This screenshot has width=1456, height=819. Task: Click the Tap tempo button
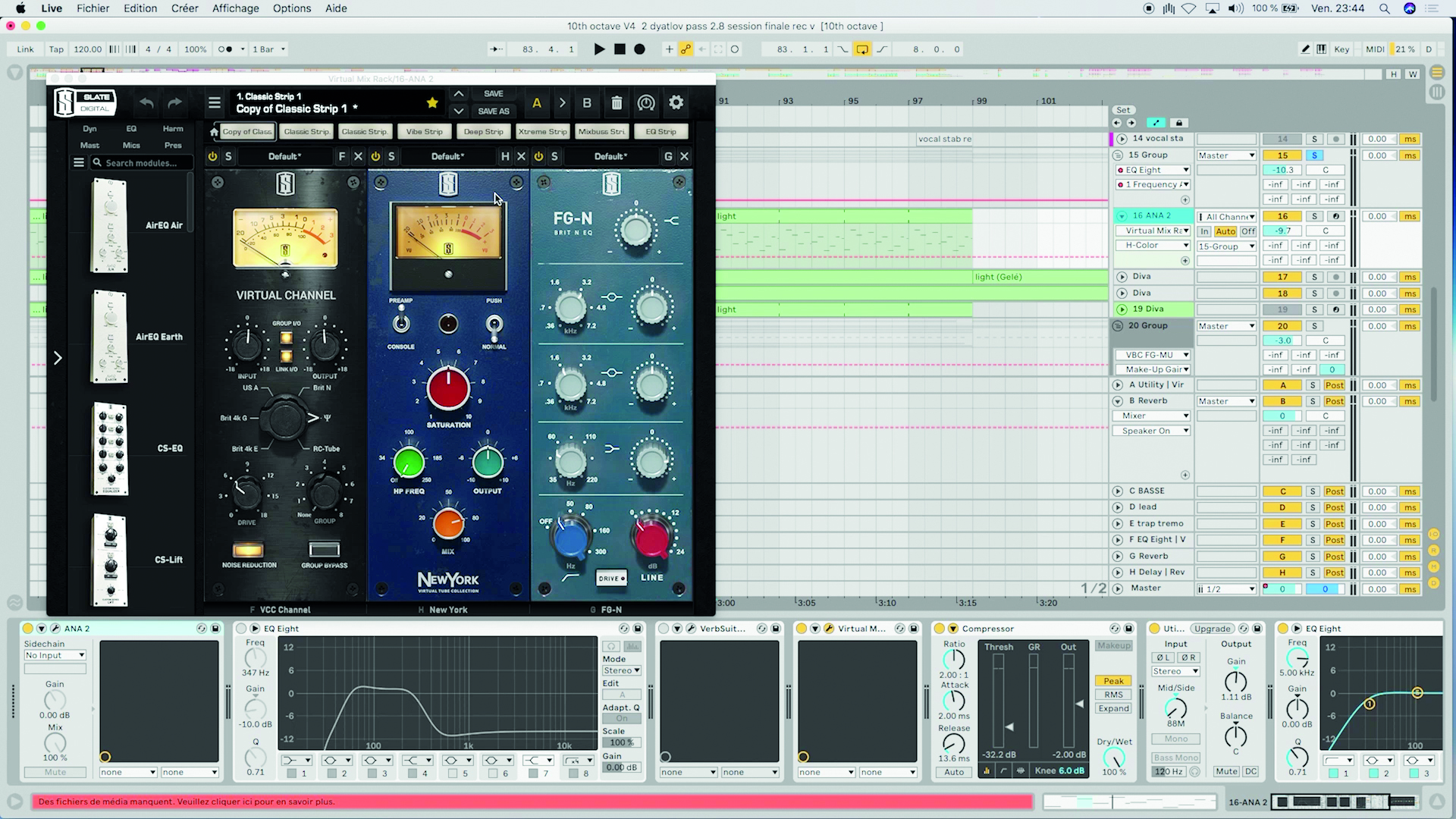click(x=56, y=49)
